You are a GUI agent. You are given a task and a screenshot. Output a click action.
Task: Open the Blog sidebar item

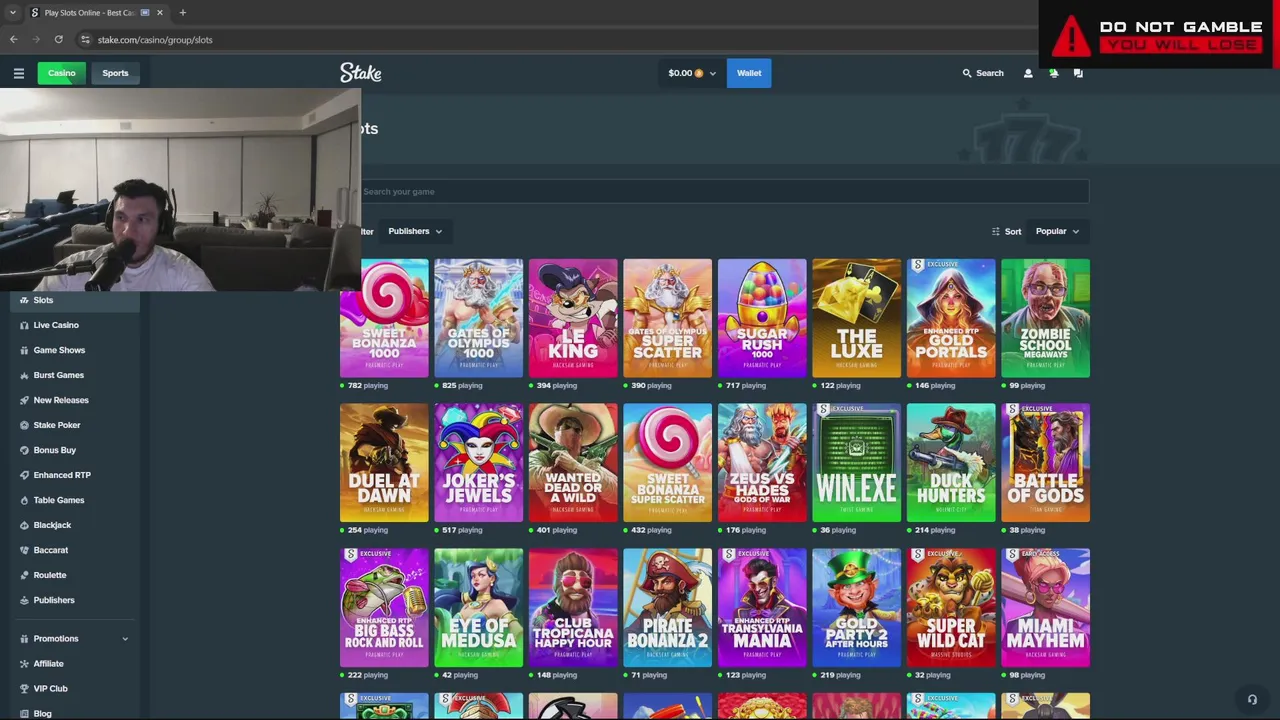coord(42,713)
